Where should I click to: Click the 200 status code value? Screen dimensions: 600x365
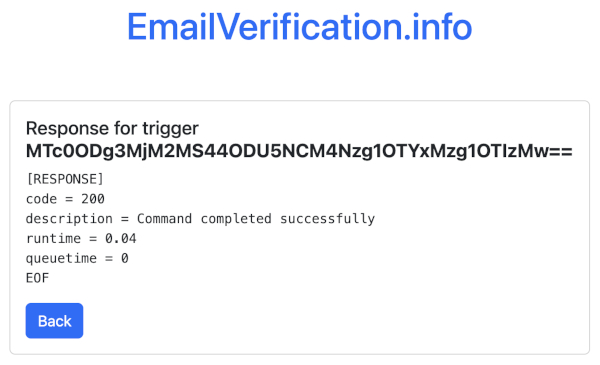[x=93, y=199]
